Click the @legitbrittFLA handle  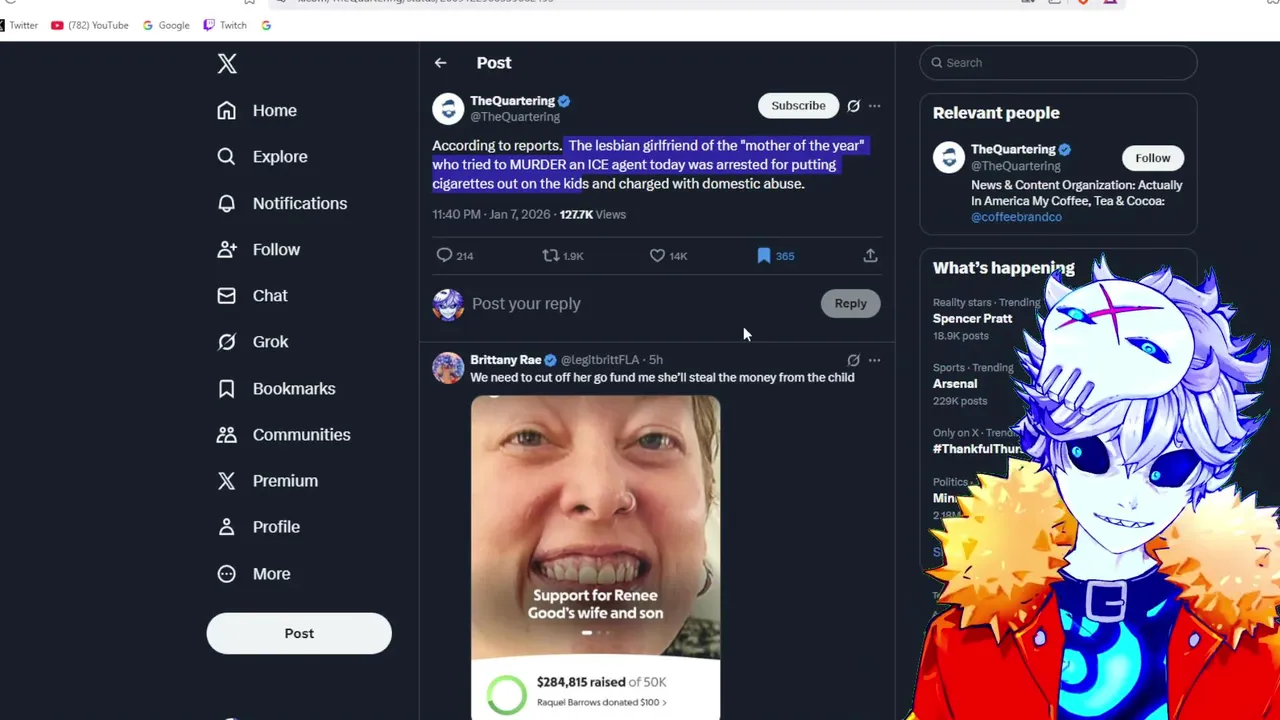tap(600, 359)
